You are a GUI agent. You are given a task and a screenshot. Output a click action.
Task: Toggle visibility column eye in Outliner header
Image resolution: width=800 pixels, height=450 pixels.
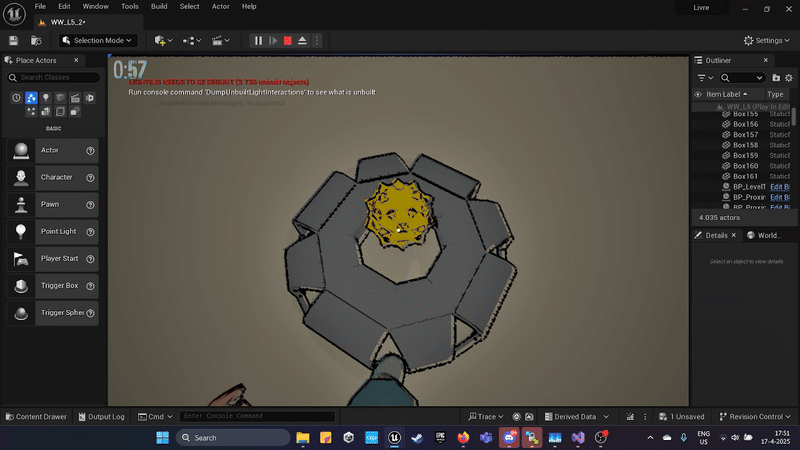click(697, 94)
